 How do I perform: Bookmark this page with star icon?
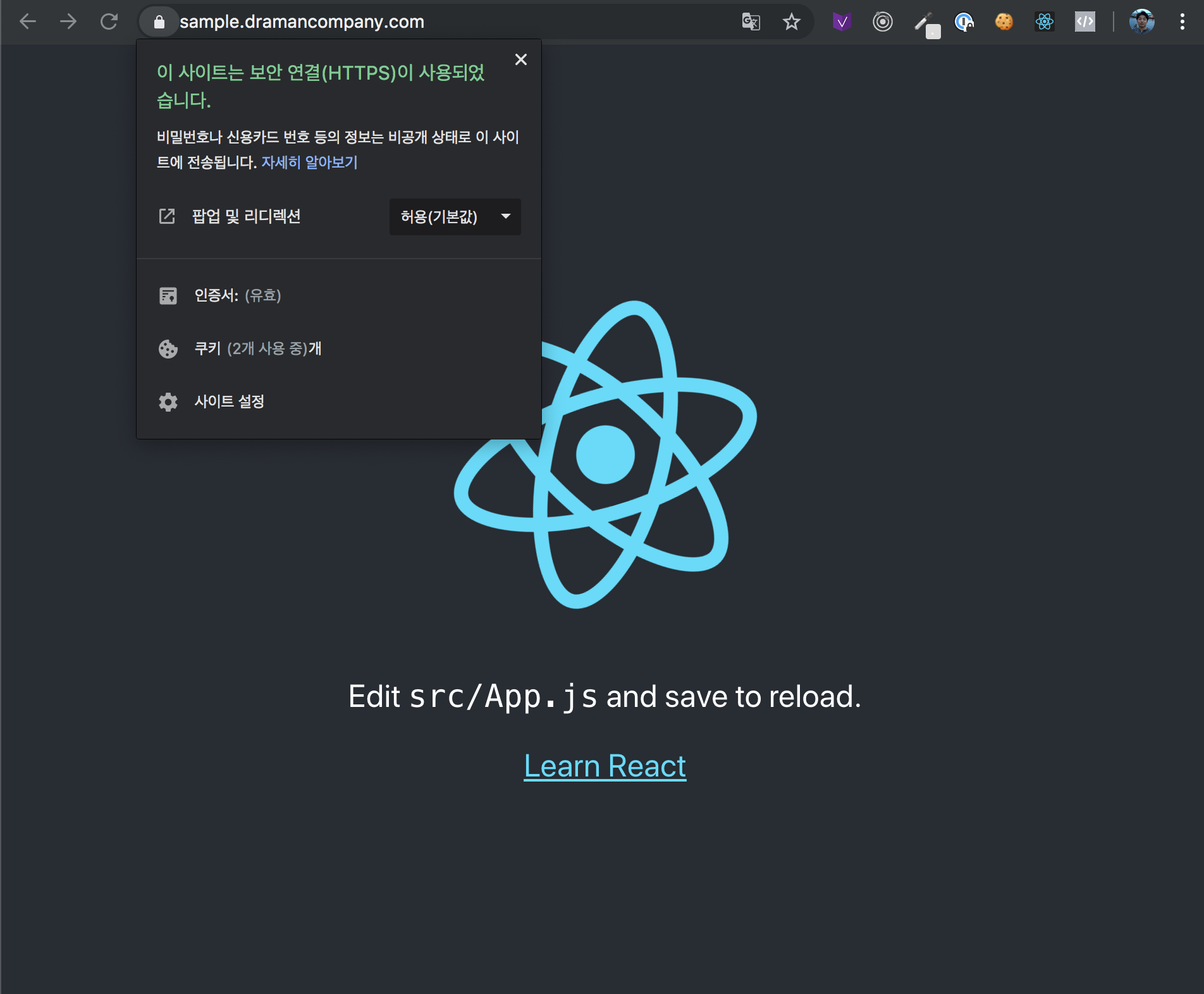point(791,21)
